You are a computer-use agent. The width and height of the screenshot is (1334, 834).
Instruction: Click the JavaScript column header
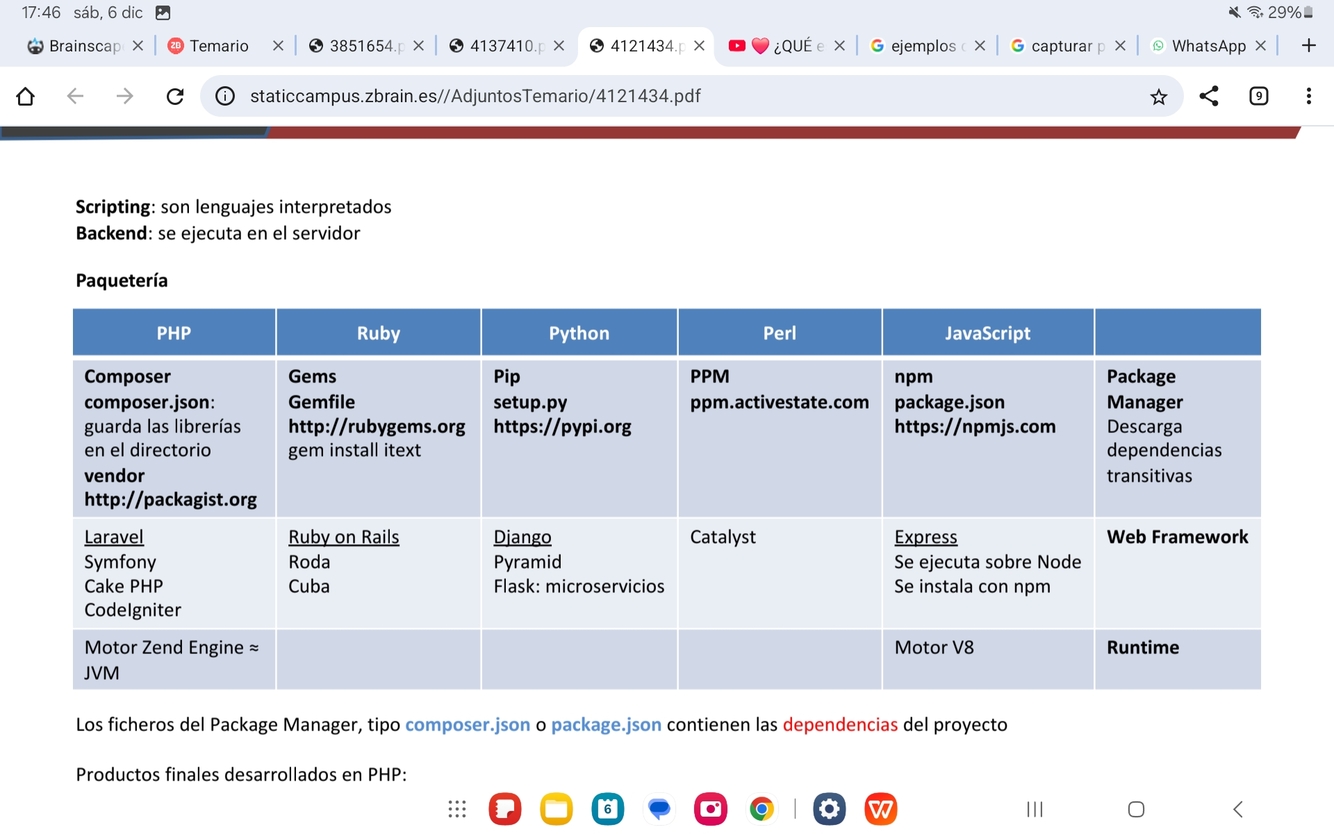988,333
